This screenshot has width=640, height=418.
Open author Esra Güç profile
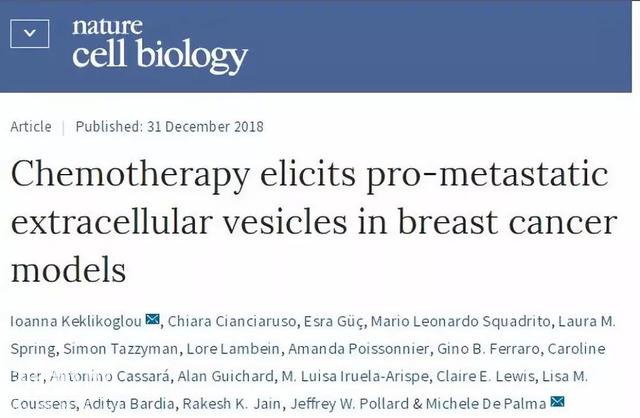pos(333,322)
